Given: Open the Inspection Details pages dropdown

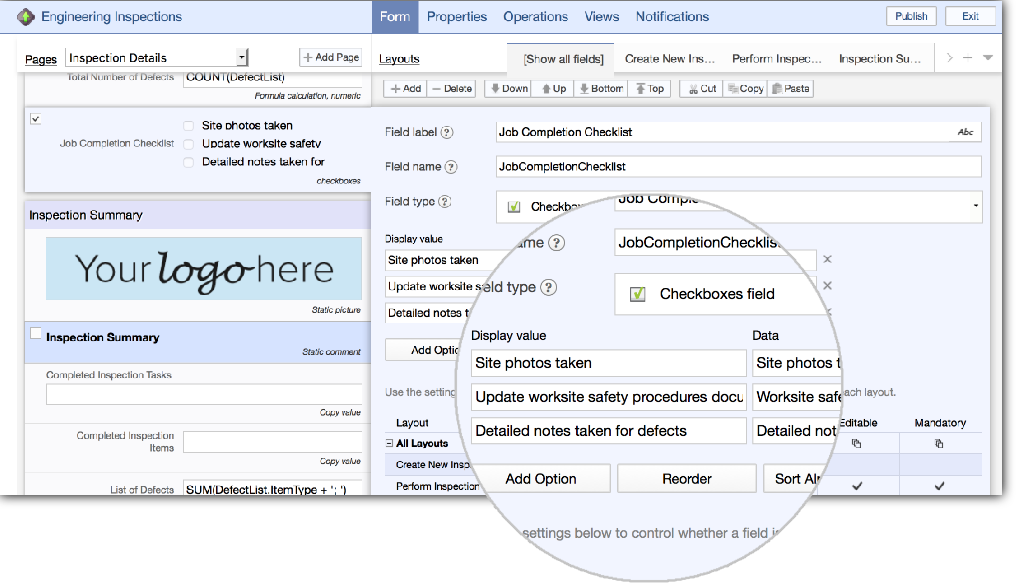Looking at the screenshot, I should pyautogui.click(x=157, y=58).
